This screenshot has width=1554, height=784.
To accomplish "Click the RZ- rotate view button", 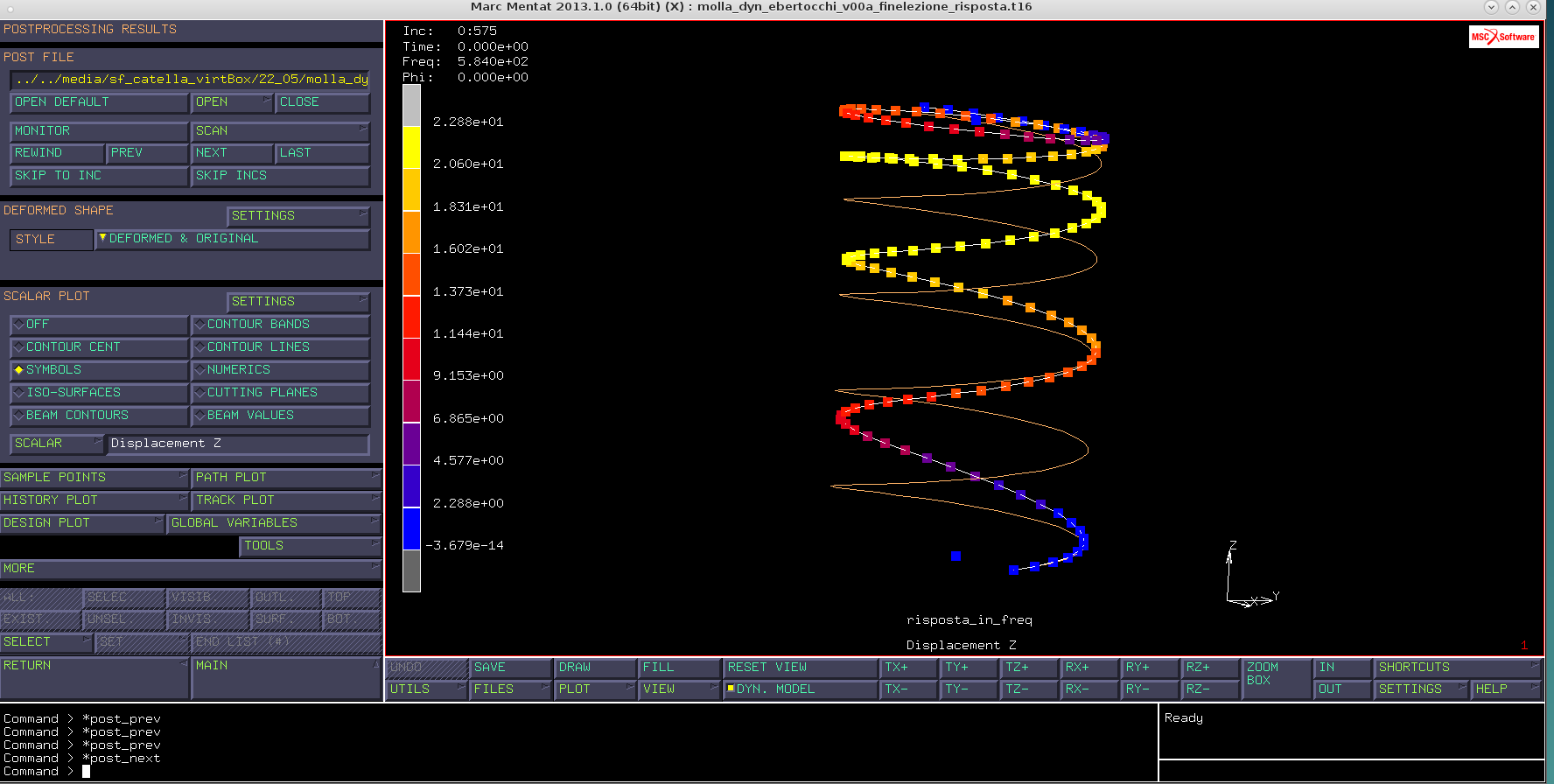I will coord(1210,689).
